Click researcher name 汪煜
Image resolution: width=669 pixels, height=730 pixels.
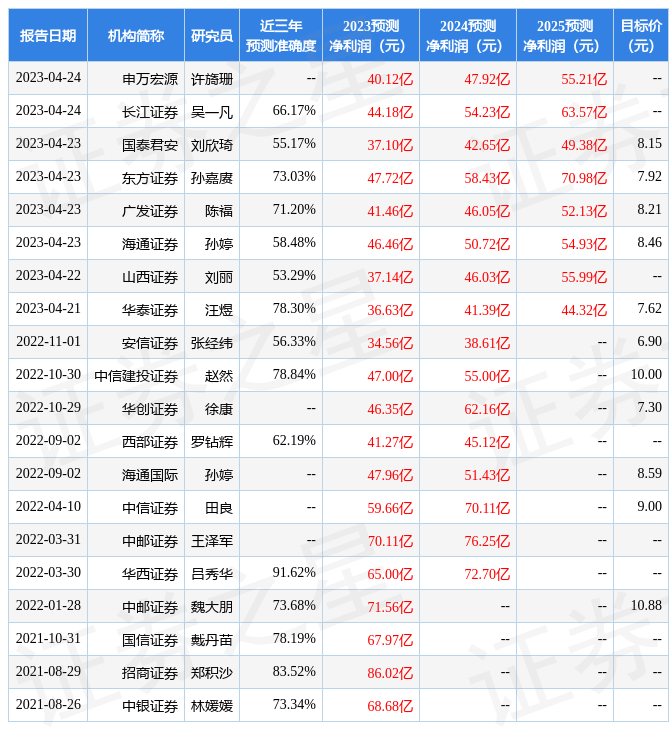[x=219, y=310]
